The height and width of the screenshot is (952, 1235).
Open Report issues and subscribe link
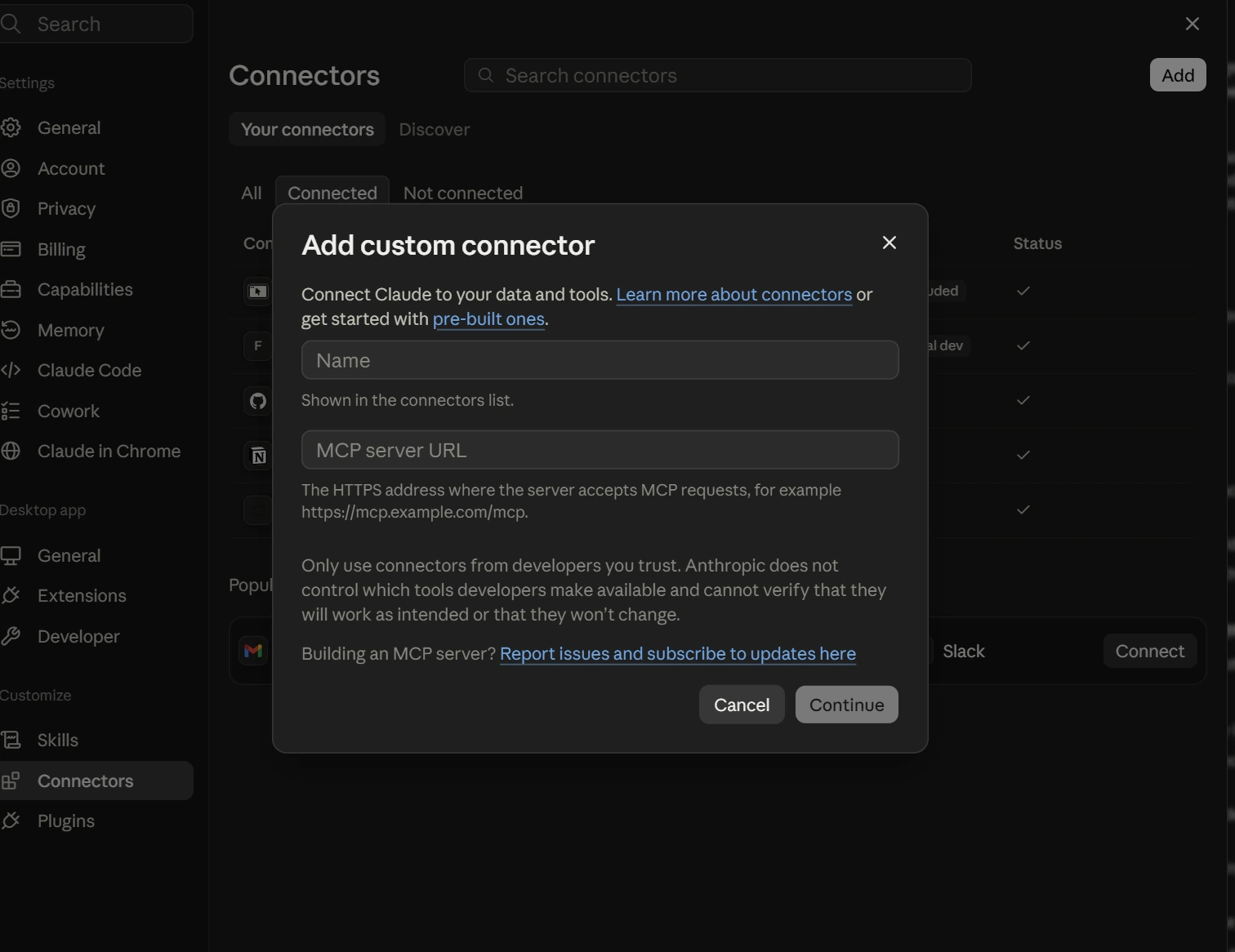(x=677, y=653)
